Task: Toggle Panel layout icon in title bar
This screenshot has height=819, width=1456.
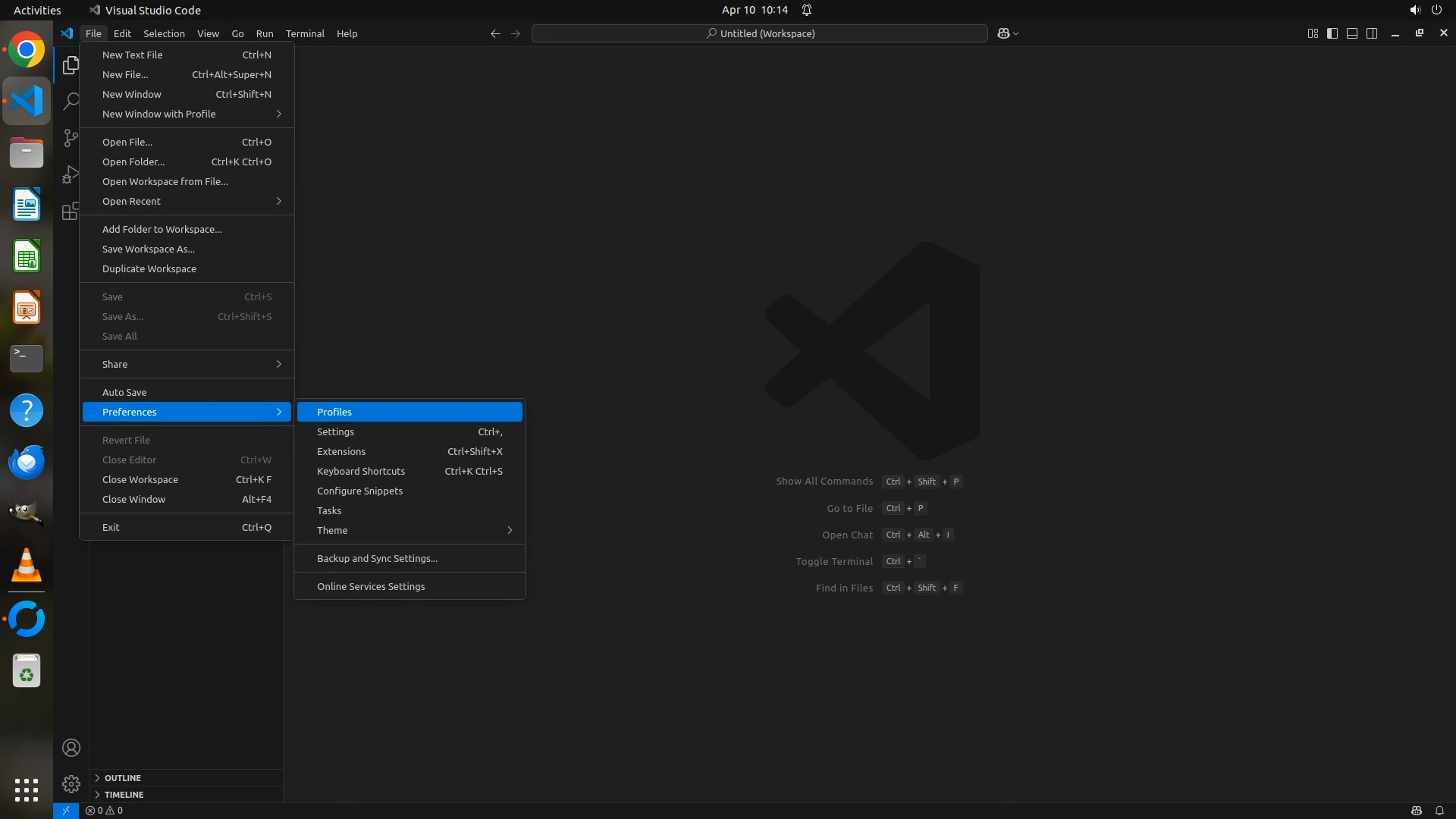Action: click(x=1352, y=33)
